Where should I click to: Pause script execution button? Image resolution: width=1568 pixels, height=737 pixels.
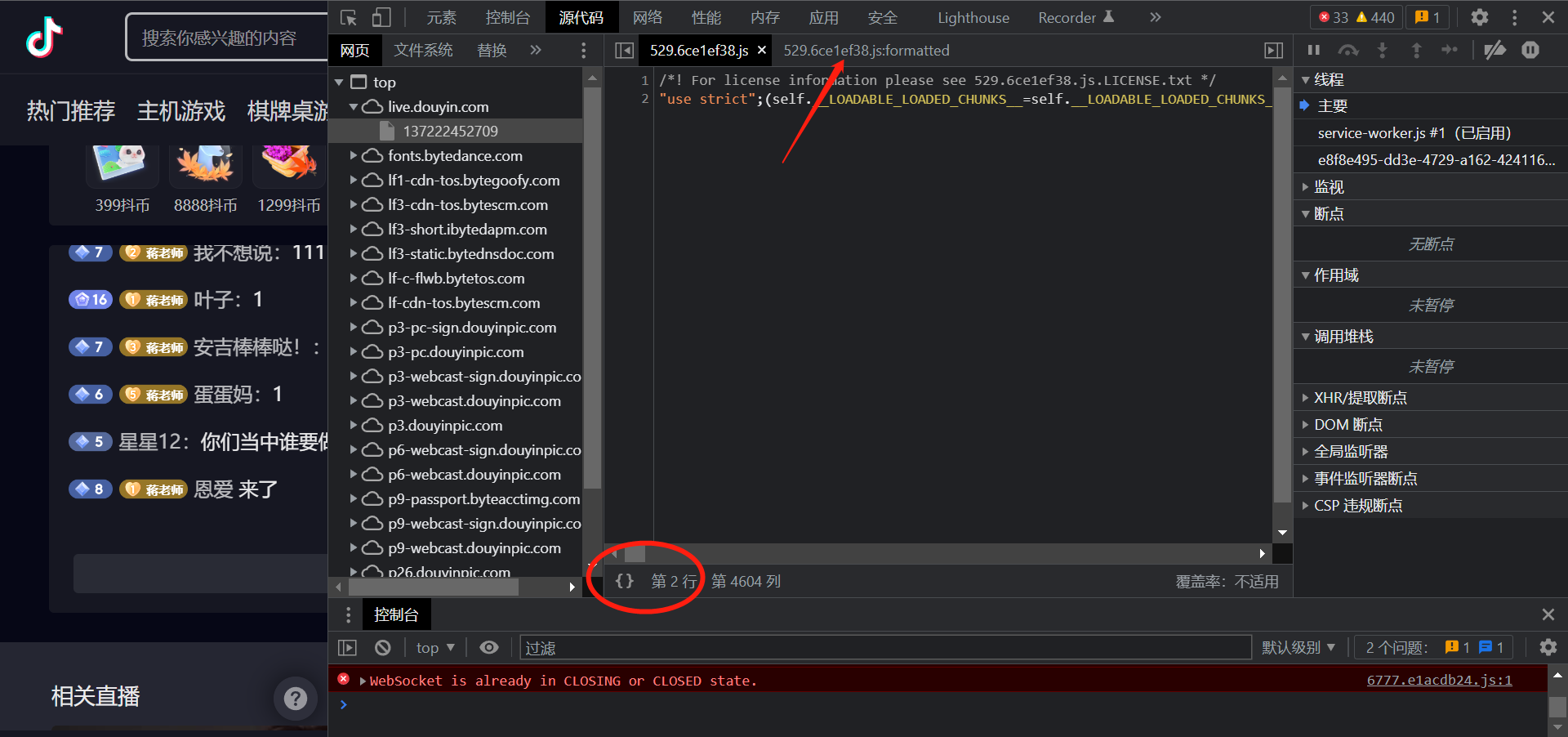pyautogui.click(x=1314, y=51)
